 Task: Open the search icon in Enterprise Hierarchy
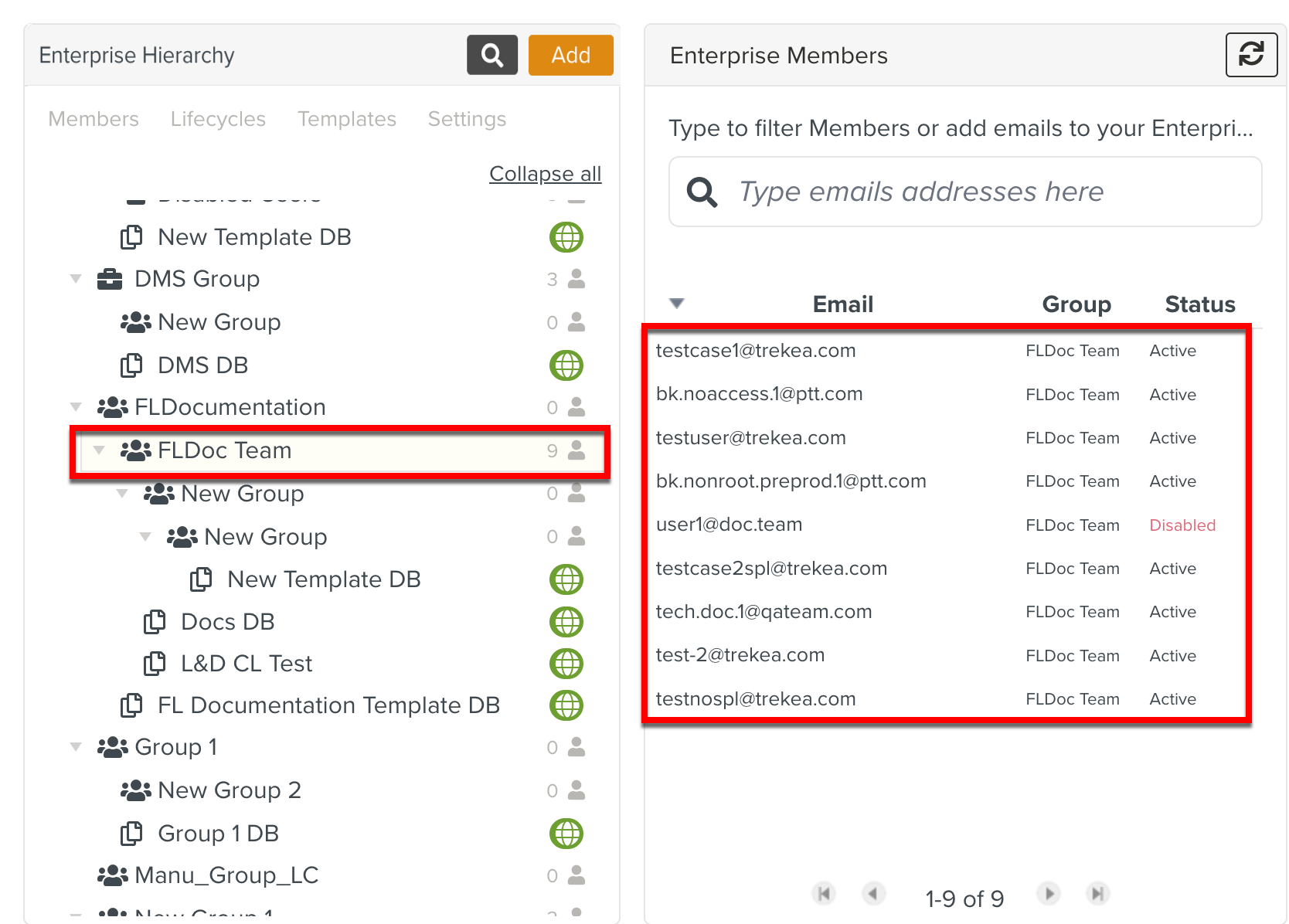pos(491,55)
